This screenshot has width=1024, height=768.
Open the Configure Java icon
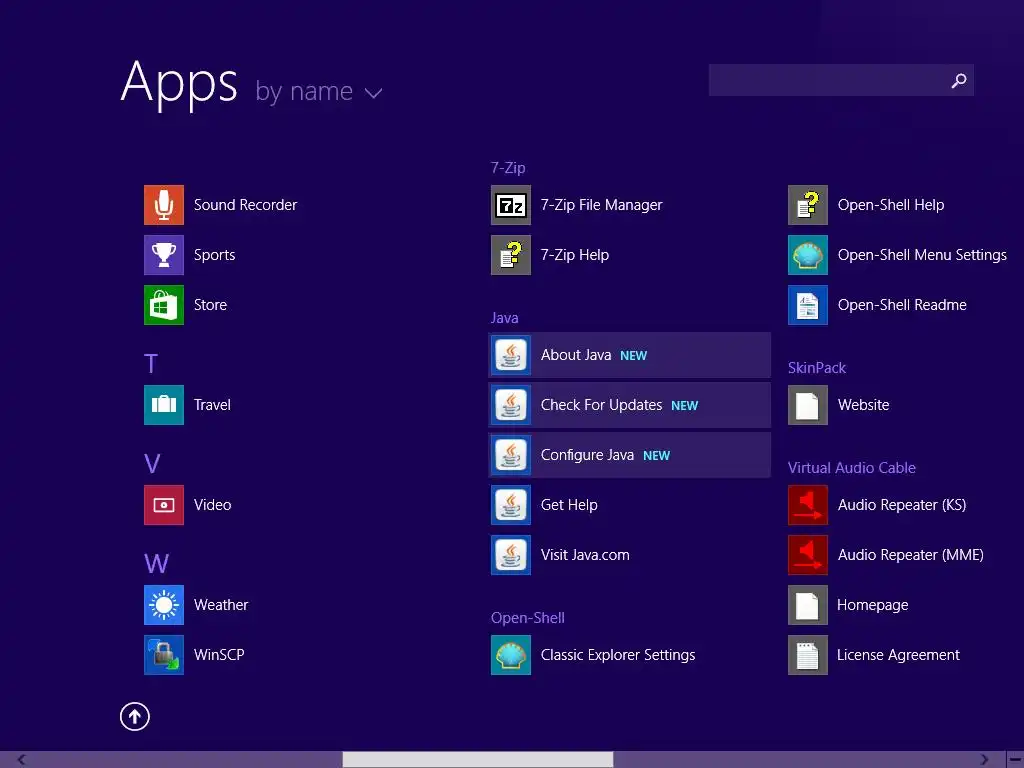pos(511,455)
